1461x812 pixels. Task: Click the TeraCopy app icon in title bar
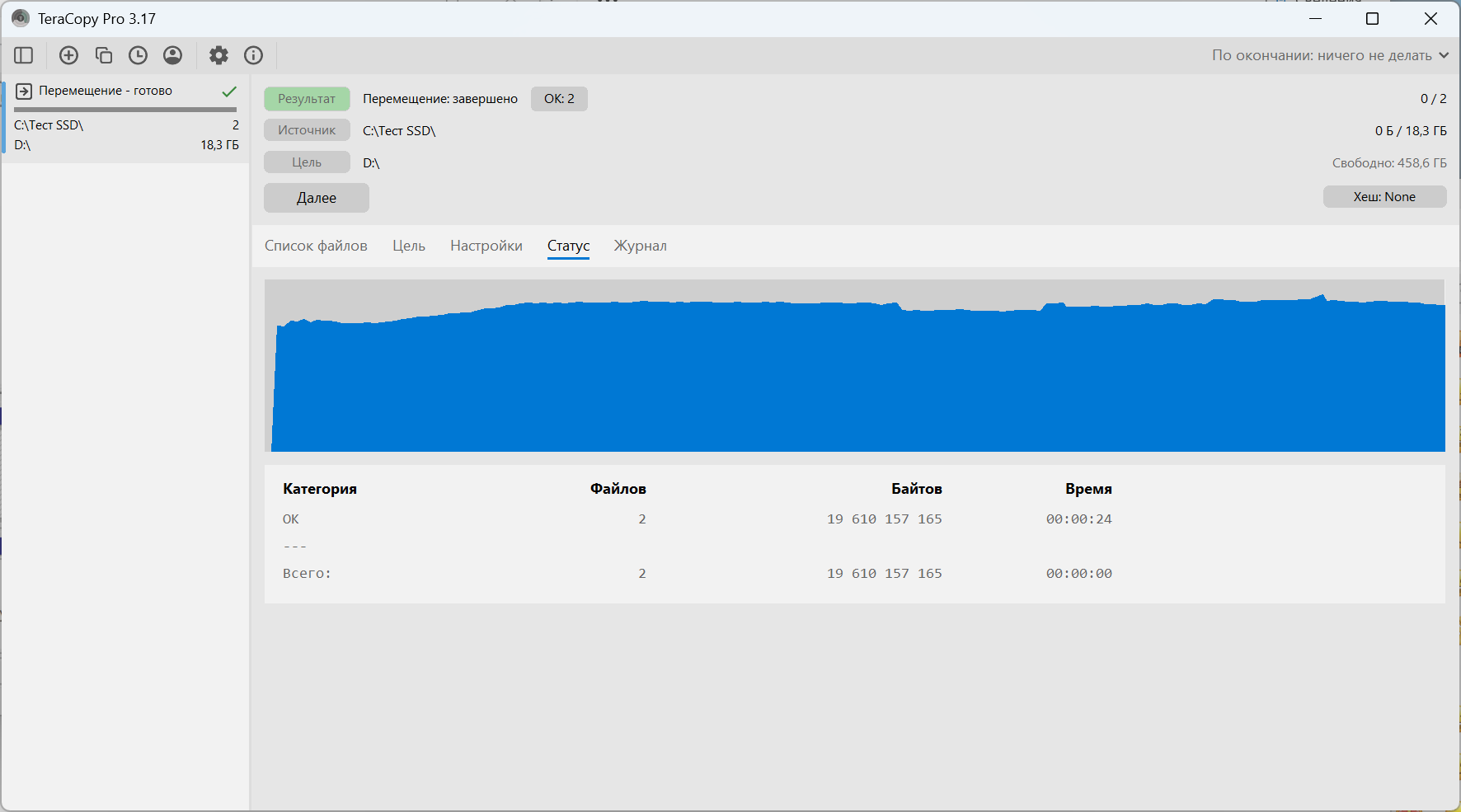(20, 18)
